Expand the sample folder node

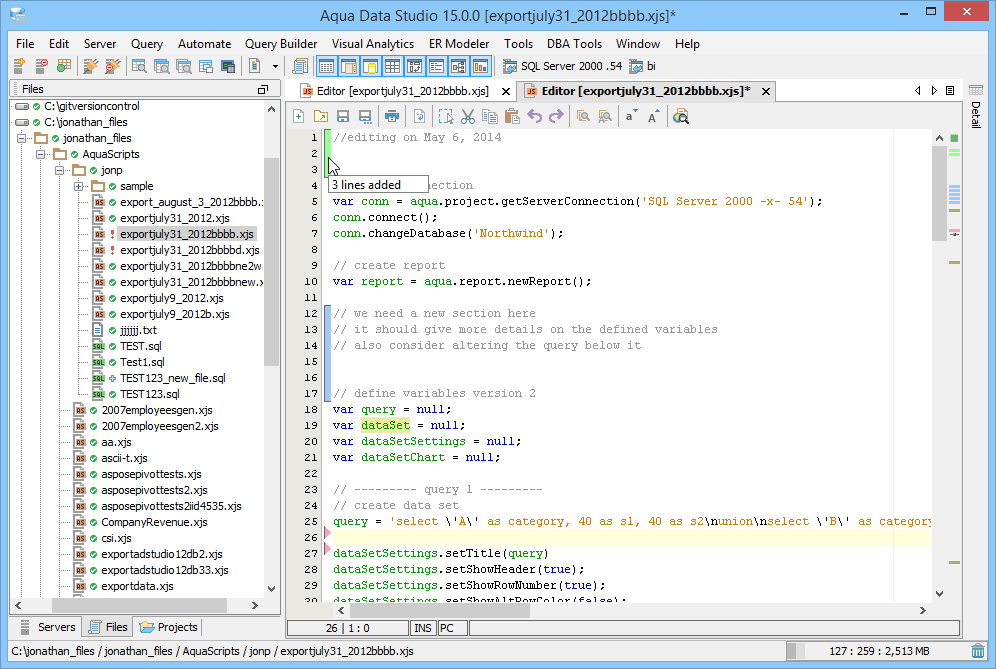point(78,186)
